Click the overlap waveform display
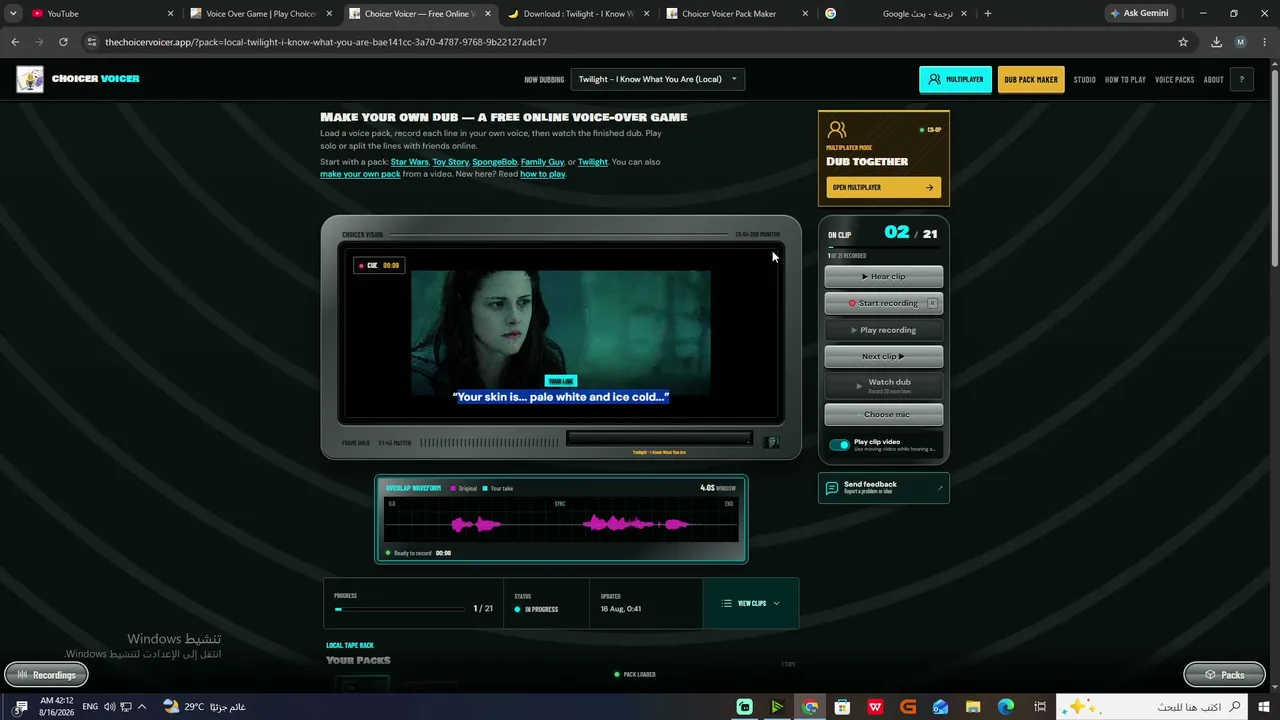The width and height of the screenshot is (1280, 720). click(x=561, y=519)
